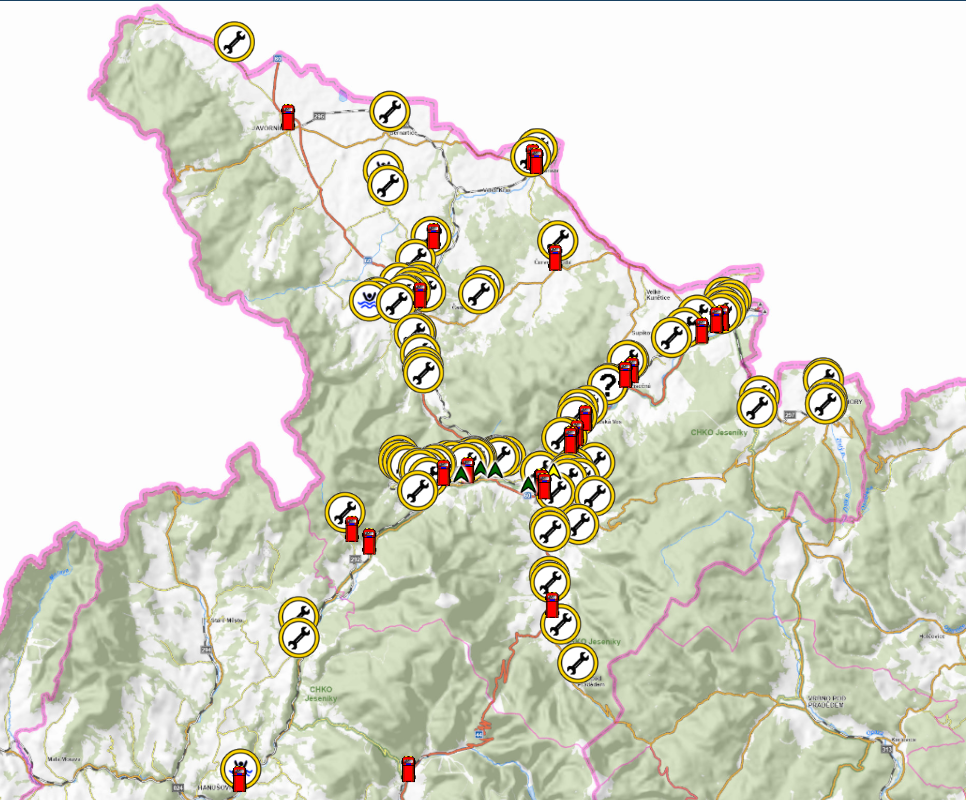Click the fire truck marker near Černá Voda
The image size is (966, 800).
[555, 256]
